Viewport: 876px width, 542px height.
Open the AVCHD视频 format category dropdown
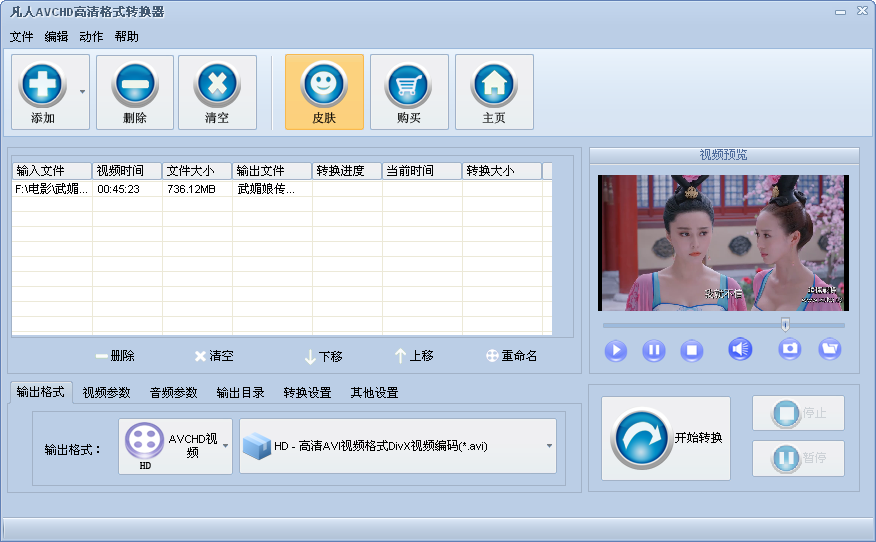pos(175,446)
